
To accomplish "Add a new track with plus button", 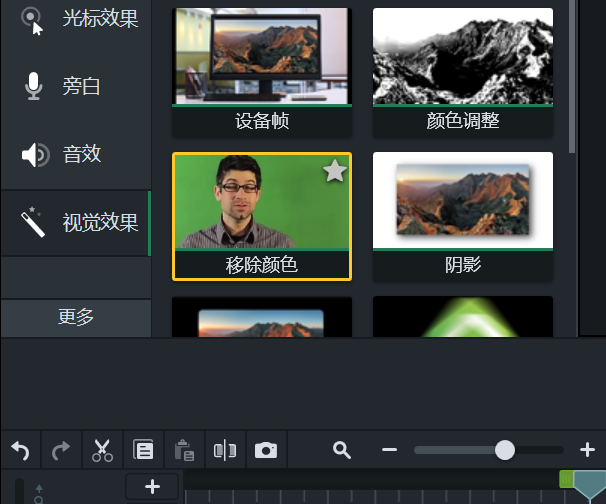I will (x=152, y=487).
